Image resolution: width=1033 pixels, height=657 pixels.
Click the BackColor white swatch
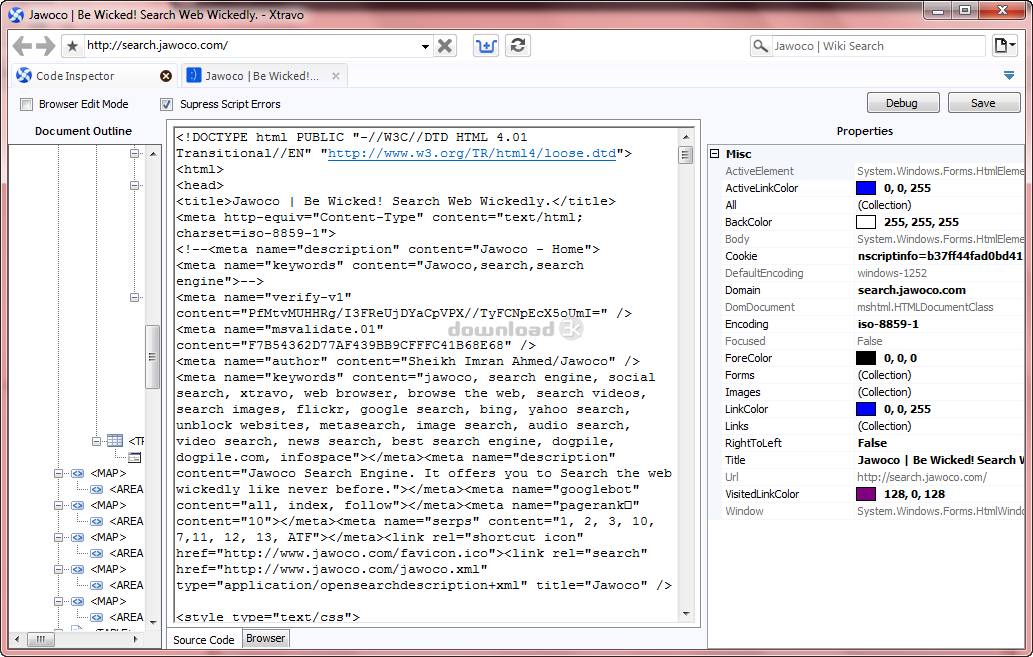[x=866, y=222]
